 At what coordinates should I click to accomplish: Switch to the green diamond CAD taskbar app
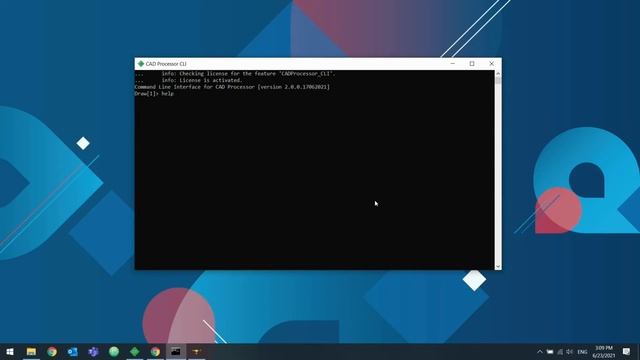click(x=135, y=351)
